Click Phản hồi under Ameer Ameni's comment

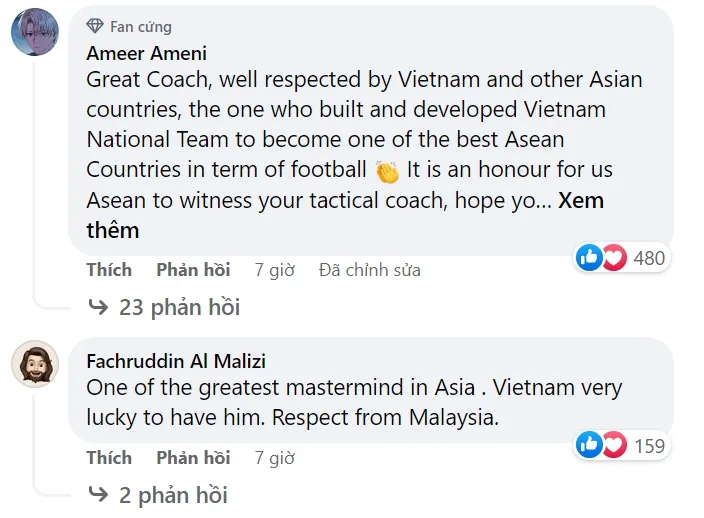(193, 270)
